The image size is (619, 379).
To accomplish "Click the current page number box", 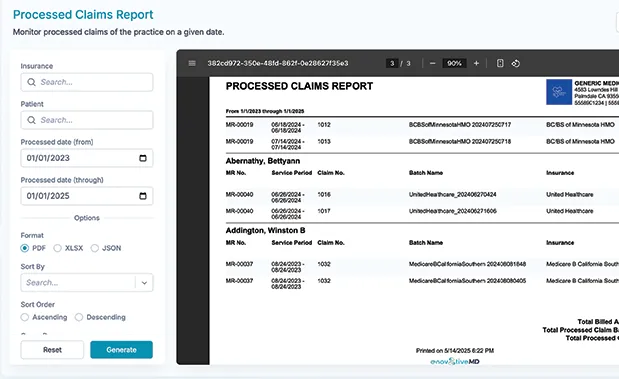I will click(x=392, y=63).
